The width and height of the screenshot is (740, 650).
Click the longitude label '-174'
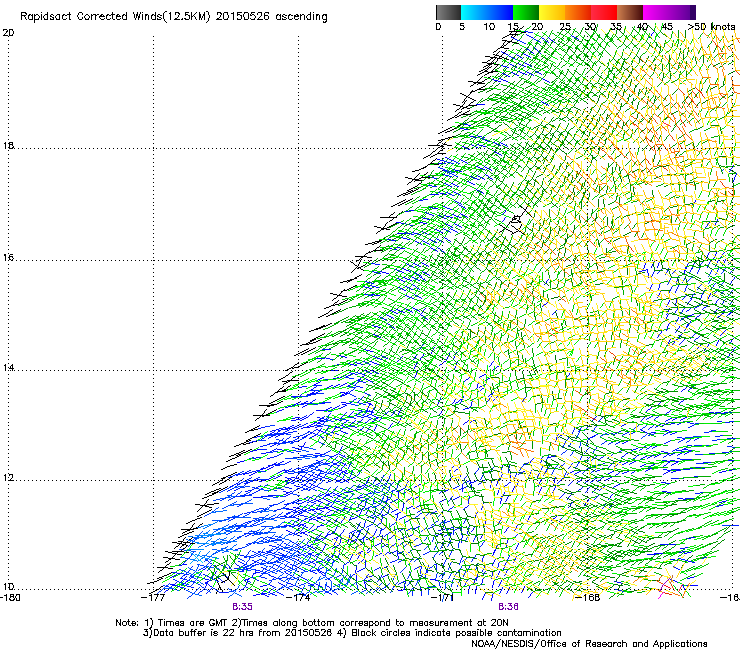point(299,597)
